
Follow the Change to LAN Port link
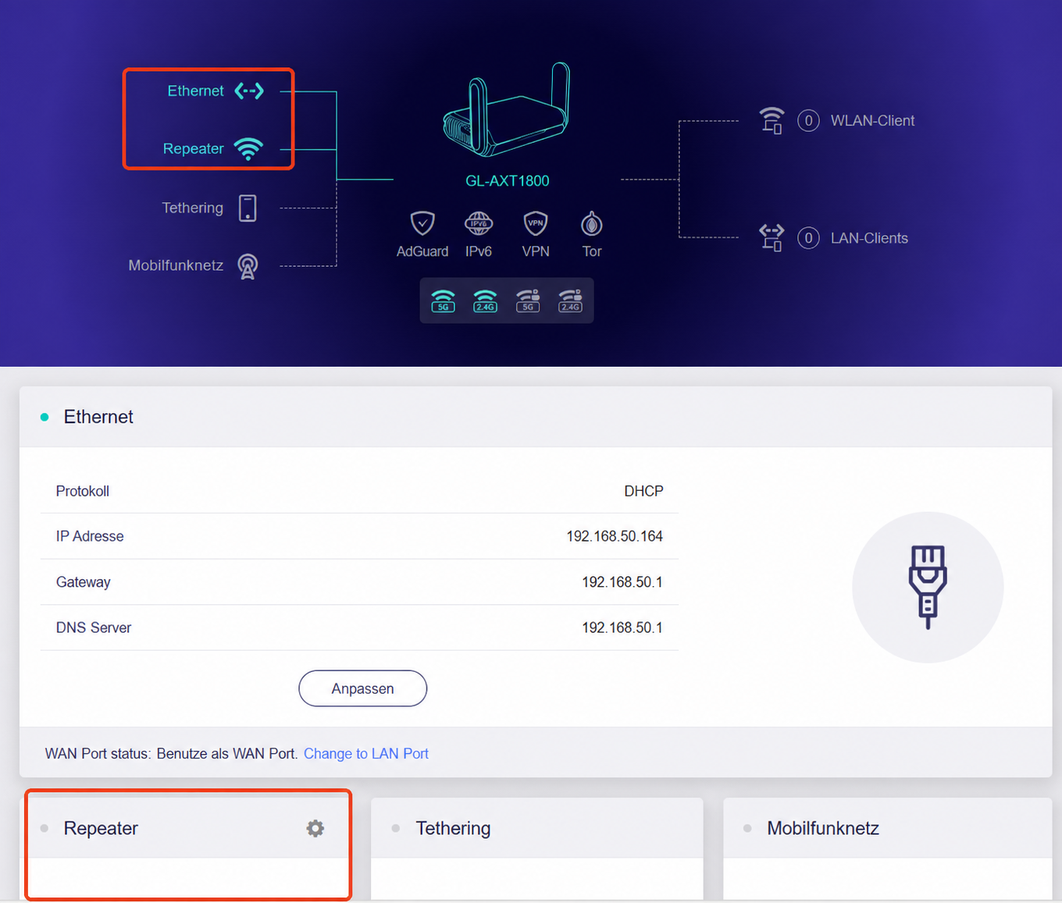coord(366,753)
